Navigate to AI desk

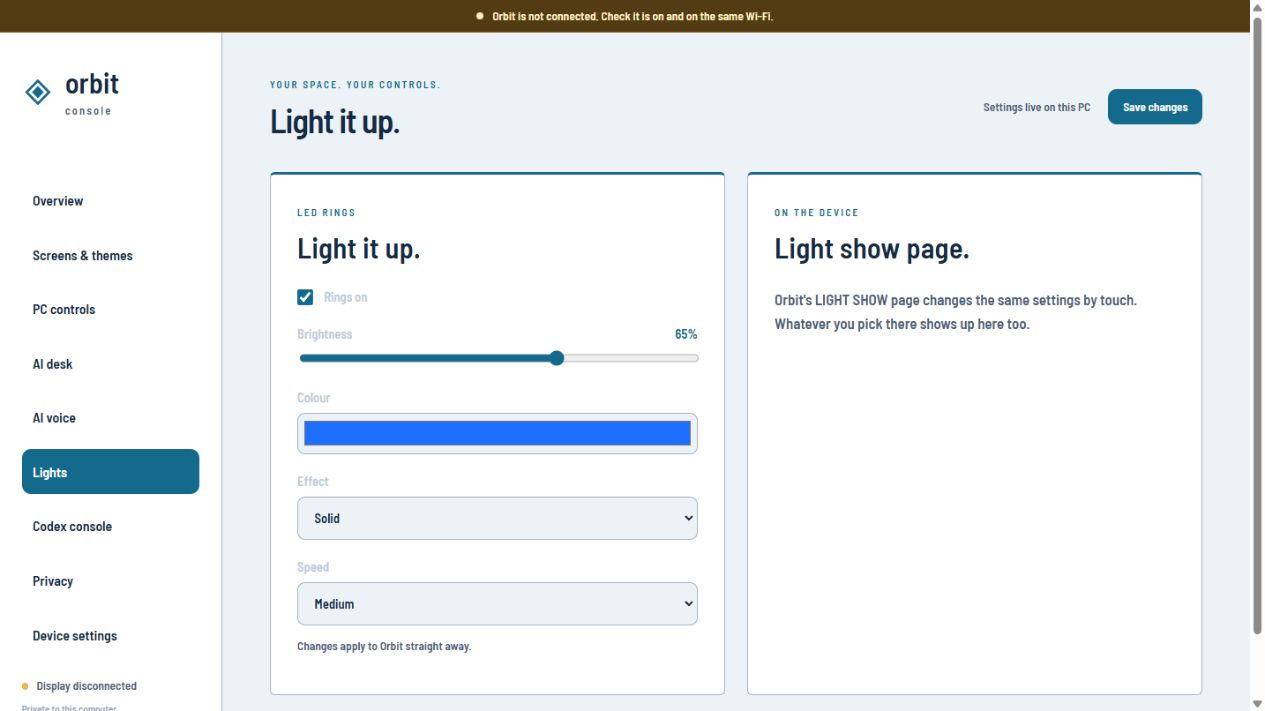[110, 364]
